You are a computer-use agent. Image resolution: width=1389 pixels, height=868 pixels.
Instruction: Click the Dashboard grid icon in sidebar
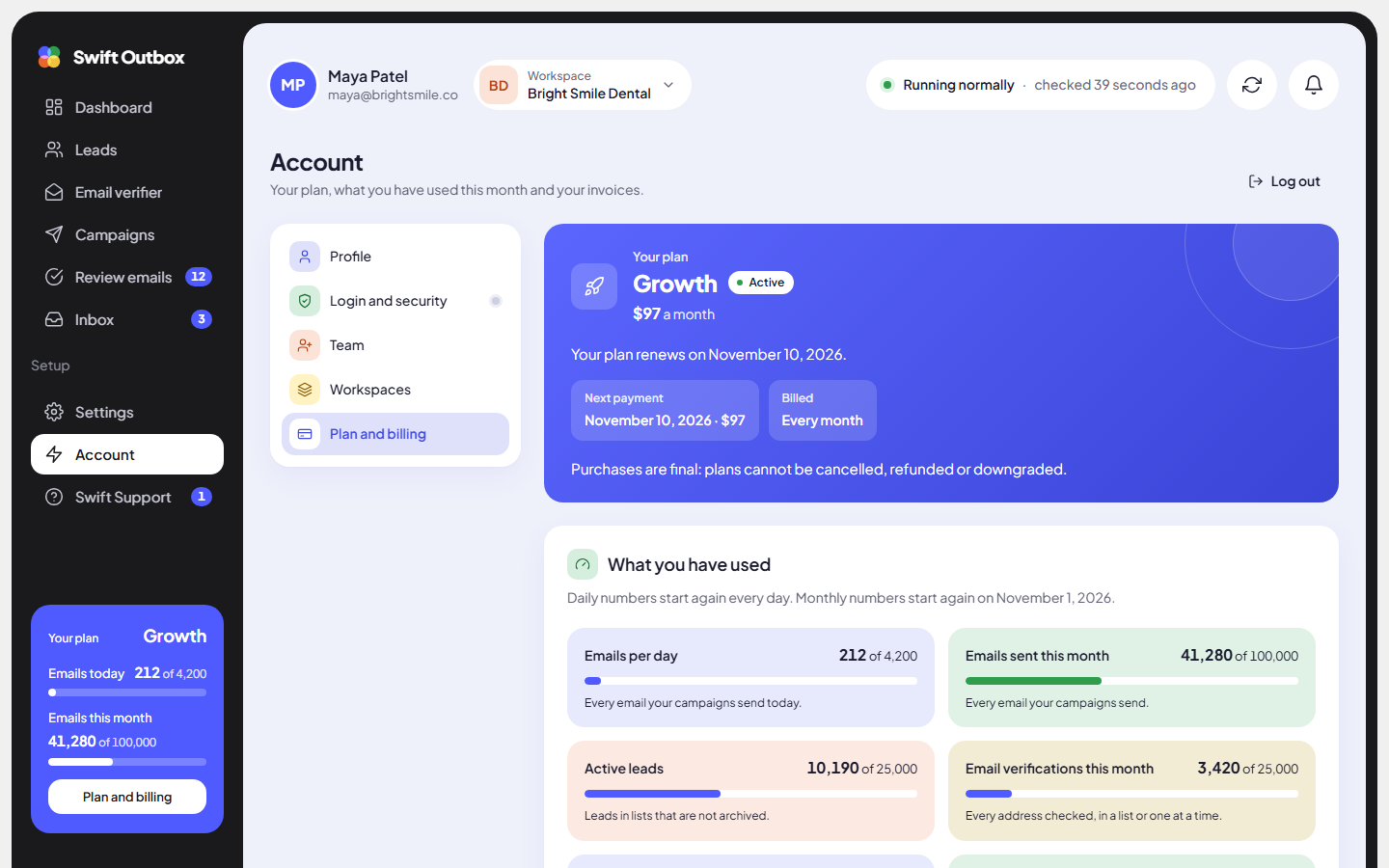(x=54, y=107)
